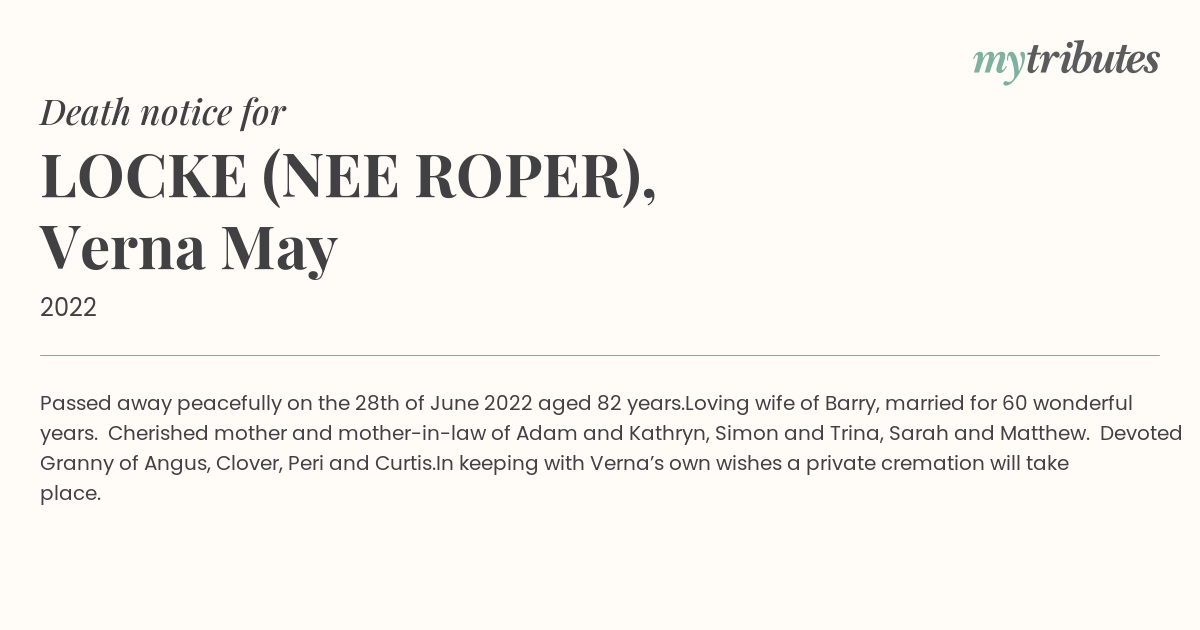Select the phrase 'married for 60 wonderful'
This screenshot has width=1200, height=630.
[1003, 404]
